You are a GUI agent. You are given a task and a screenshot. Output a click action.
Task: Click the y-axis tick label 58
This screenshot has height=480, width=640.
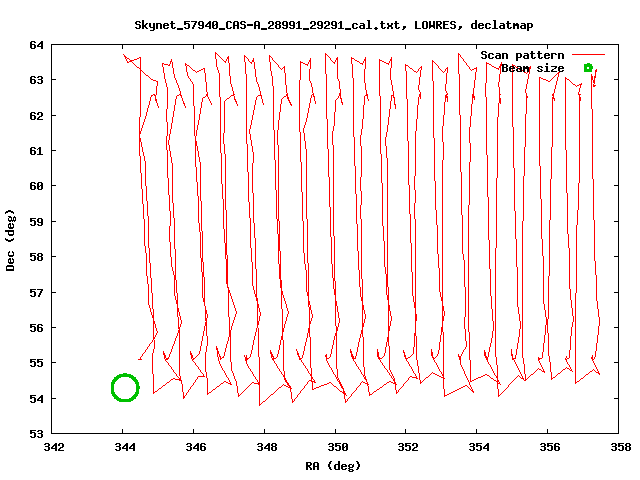click(36, 257)
